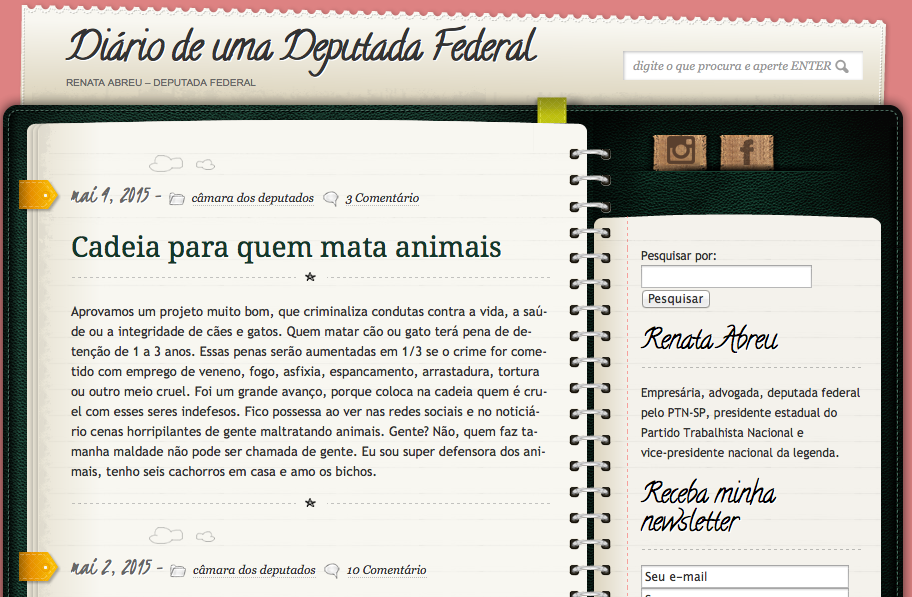Open 'câmara dos deputados' category on May 4 post
Viewport: 912px width, 597px height.
click(252, 198)
